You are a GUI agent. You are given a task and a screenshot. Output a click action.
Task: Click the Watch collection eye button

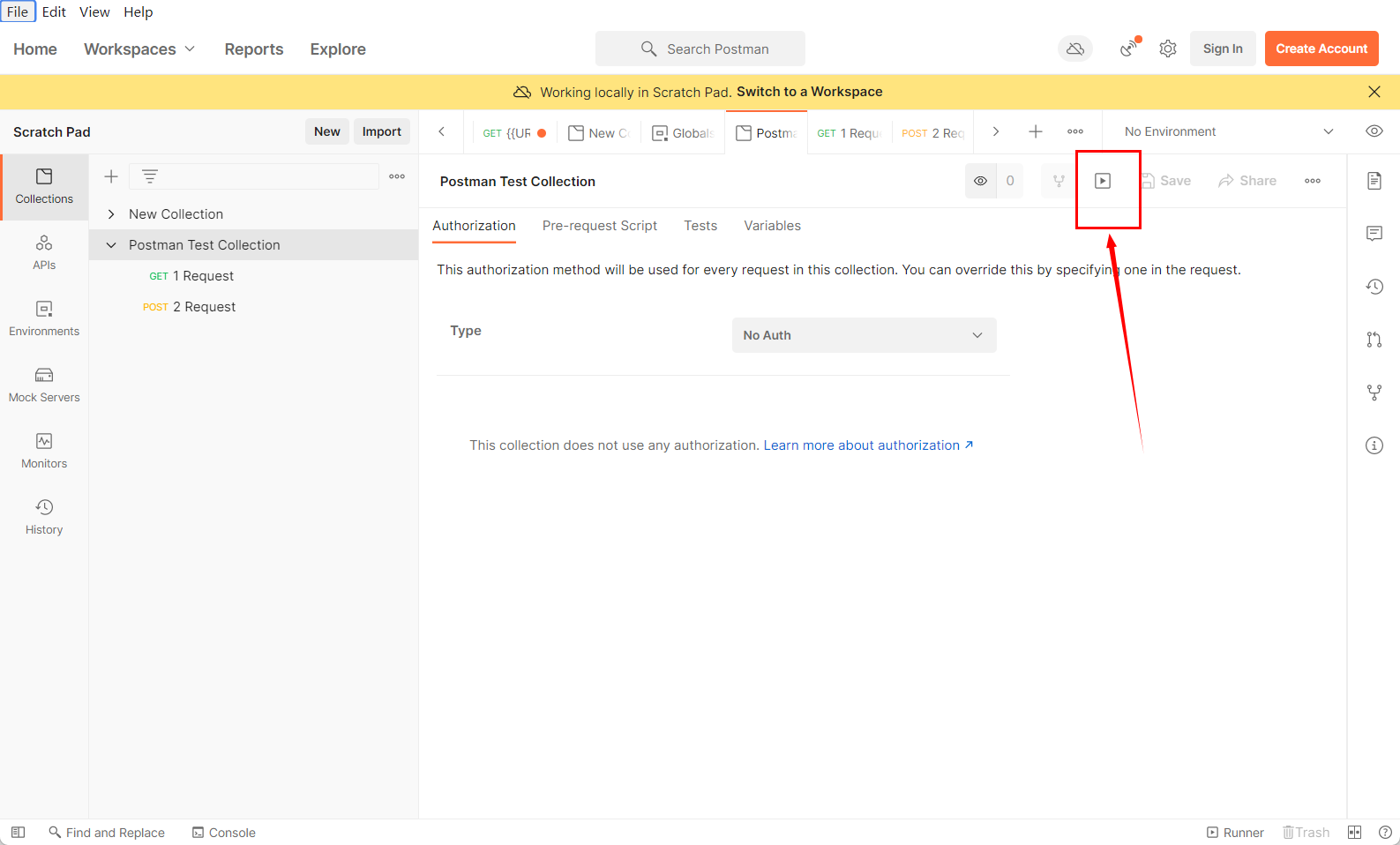980,181
